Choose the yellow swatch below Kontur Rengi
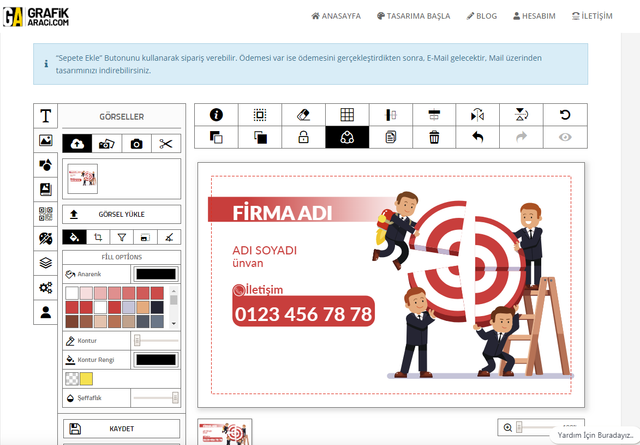Viewport: 640px width, 445px height. pos(86,379)
